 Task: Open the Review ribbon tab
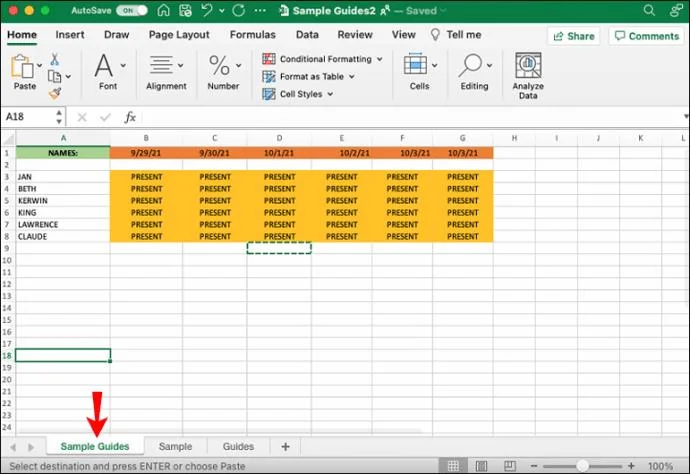click(355, 35)
